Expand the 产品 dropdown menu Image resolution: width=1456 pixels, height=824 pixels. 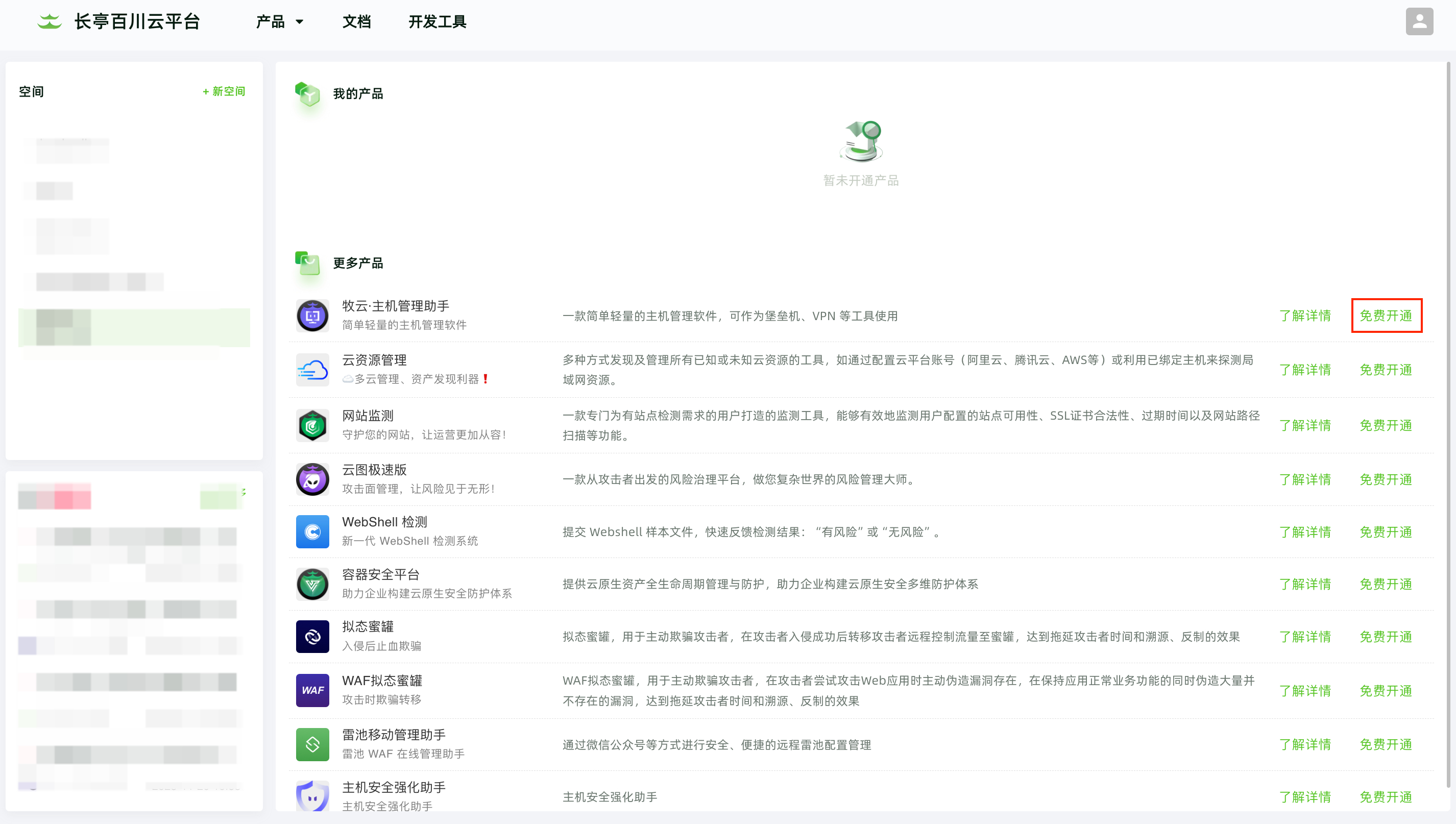coord(280,21)
